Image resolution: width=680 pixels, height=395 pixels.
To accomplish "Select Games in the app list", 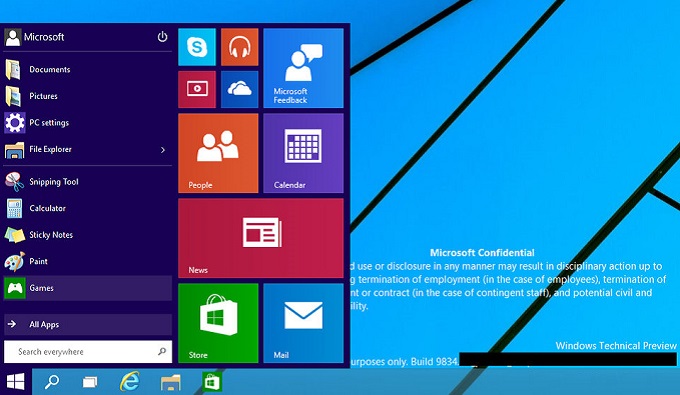I will [88, 288].
